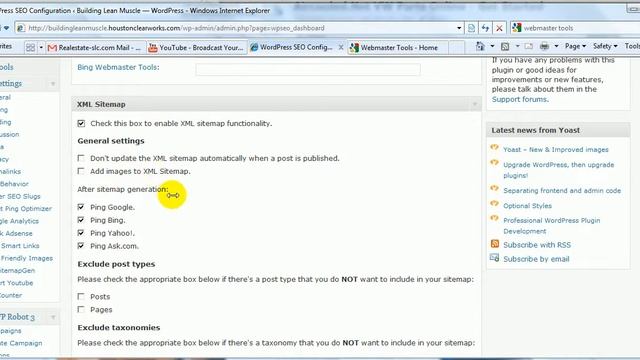Collapse the WP Robot 3 sidebar menu arrow
The width and height of the screenshot is (640, 360).
[x=53, y=317]
